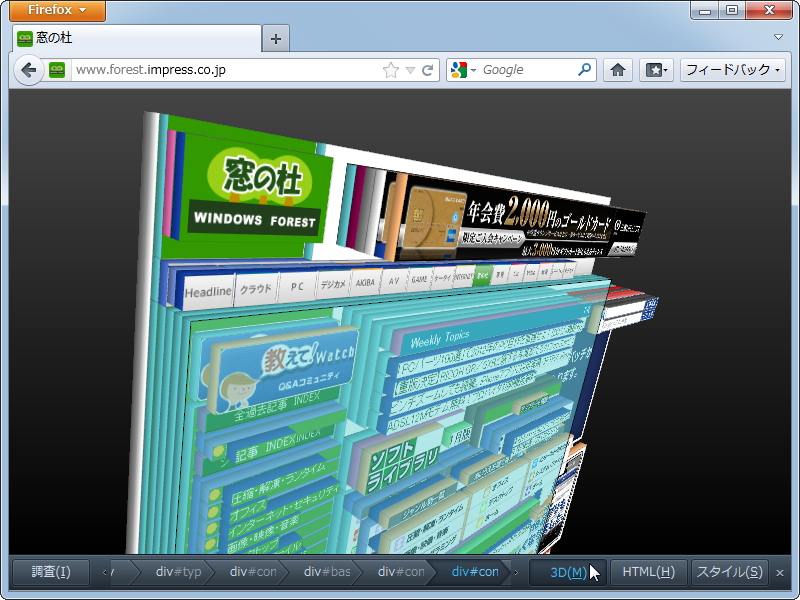Open the orange Firefox menu
Viewport: 800px width, 600px height.
[56, 11]
